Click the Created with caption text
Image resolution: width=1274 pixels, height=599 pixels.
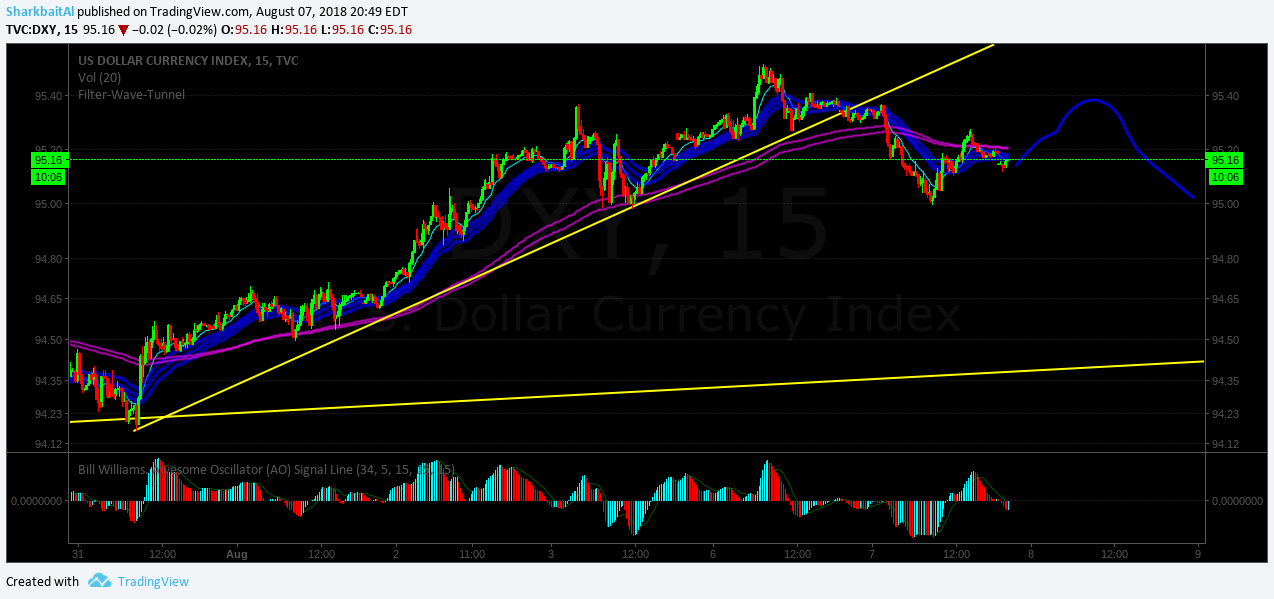(x=42, y=581)
